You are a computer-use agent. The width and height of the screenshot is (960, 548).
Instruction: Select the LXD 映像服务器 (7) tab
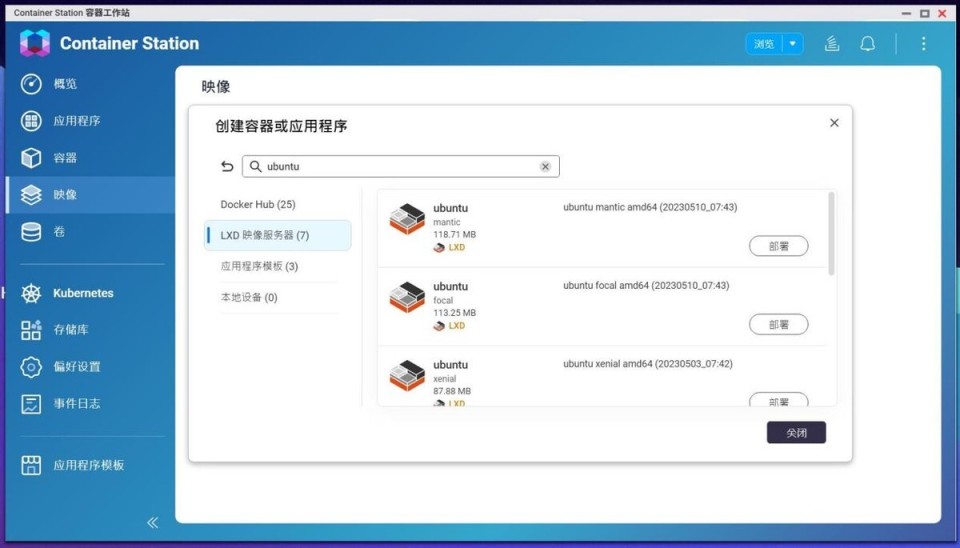tap(277, 235)
